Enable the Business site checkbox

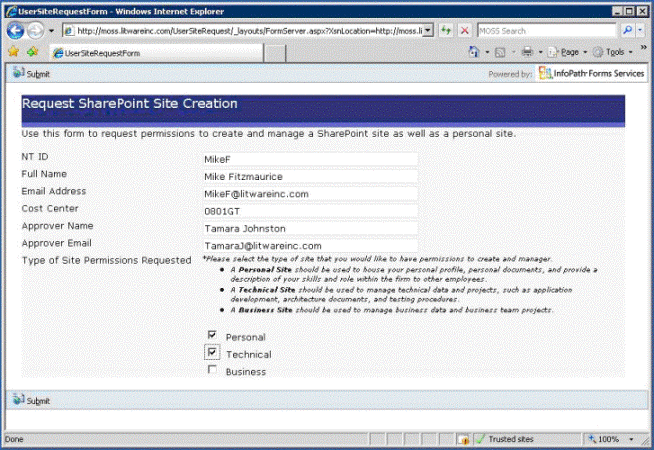pos(212,371)
